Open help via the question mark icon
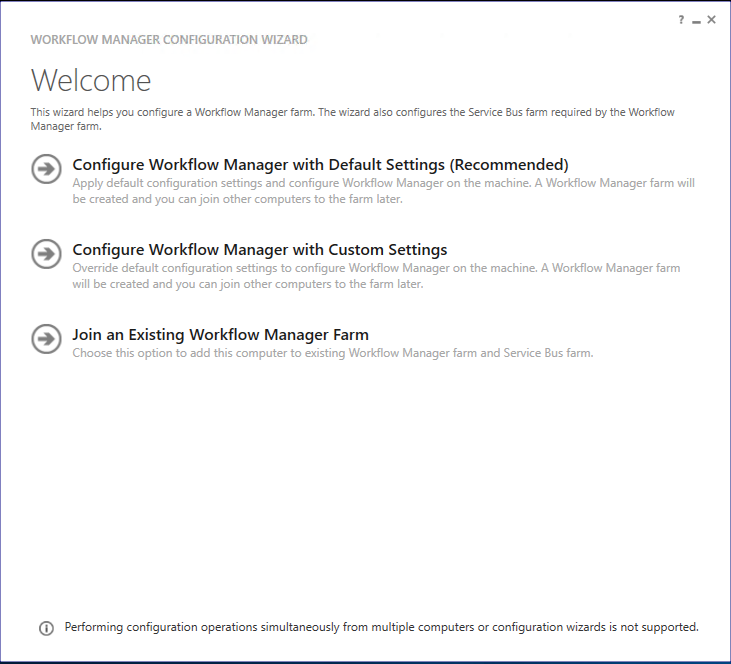The width and height of the screenshot is (731, 664). (x=681, y=20)
